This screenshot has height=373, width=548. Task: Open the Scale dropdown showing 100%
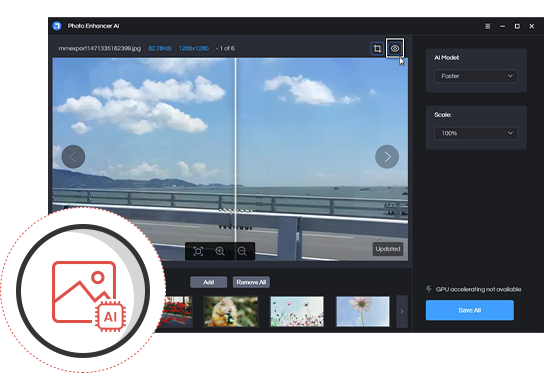click(476, 133)
